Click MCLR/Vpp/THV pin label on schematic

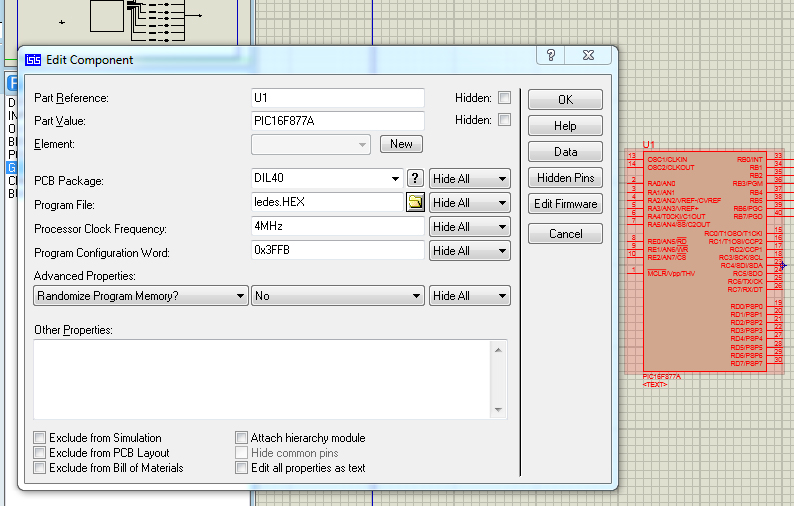[x=671, y=274]
